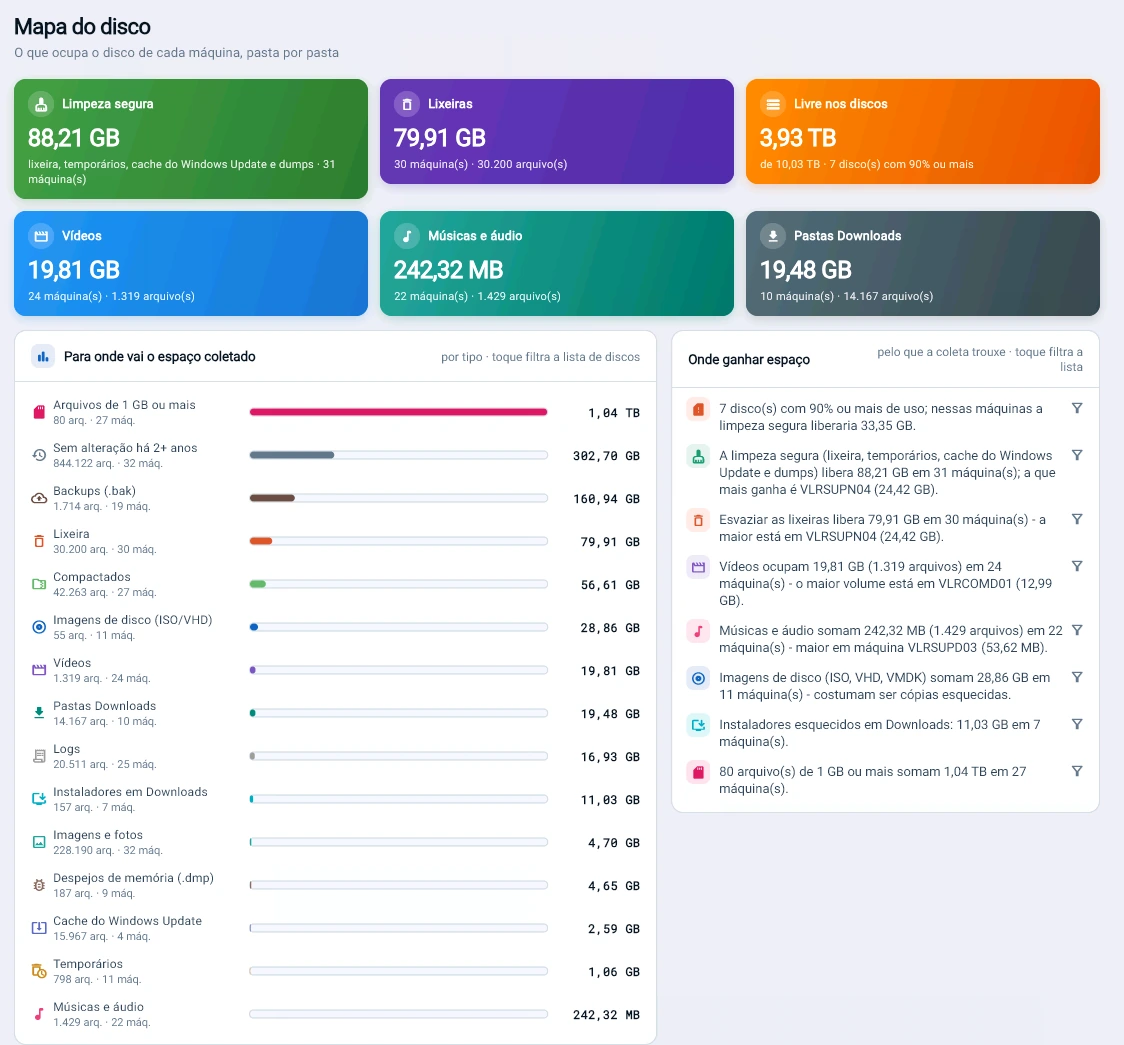Click the Arquivos de 1 GB ou mais row icon

pos(39,412)
